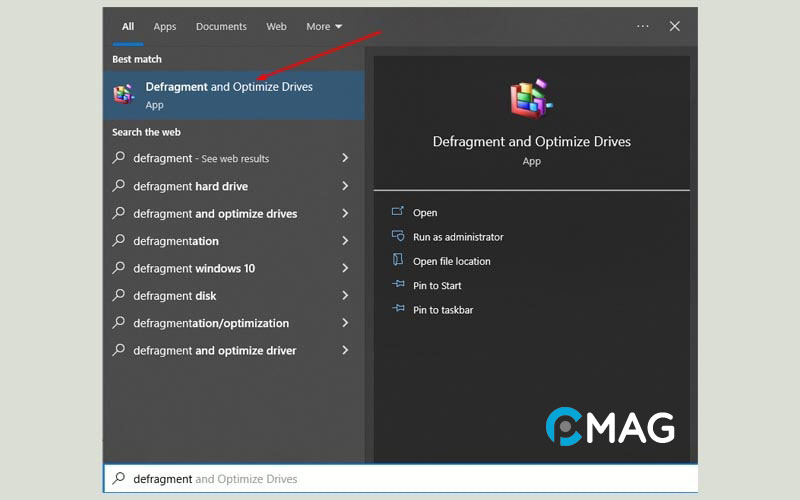The width and height of the screenshot is (800, 500).
Task: Switch to the Apps tab
Action: (x=165, y=26)
